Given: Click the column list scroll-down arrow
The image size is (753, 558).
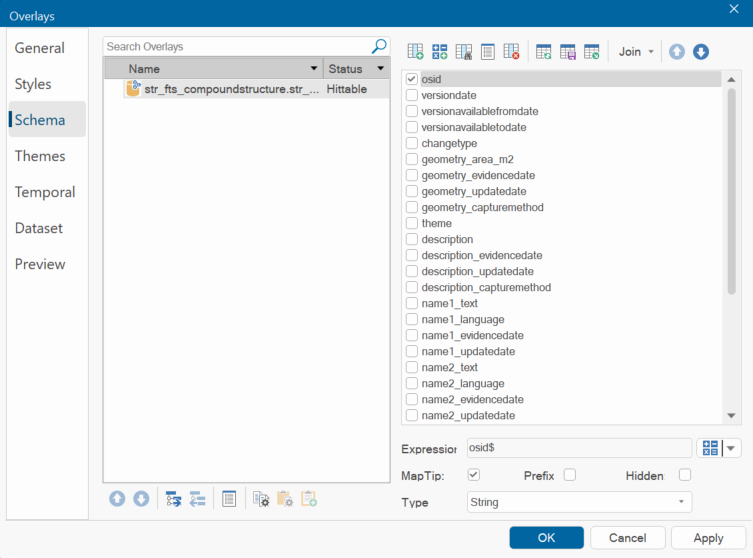Looking at the screenshot, I should point(731,415).
